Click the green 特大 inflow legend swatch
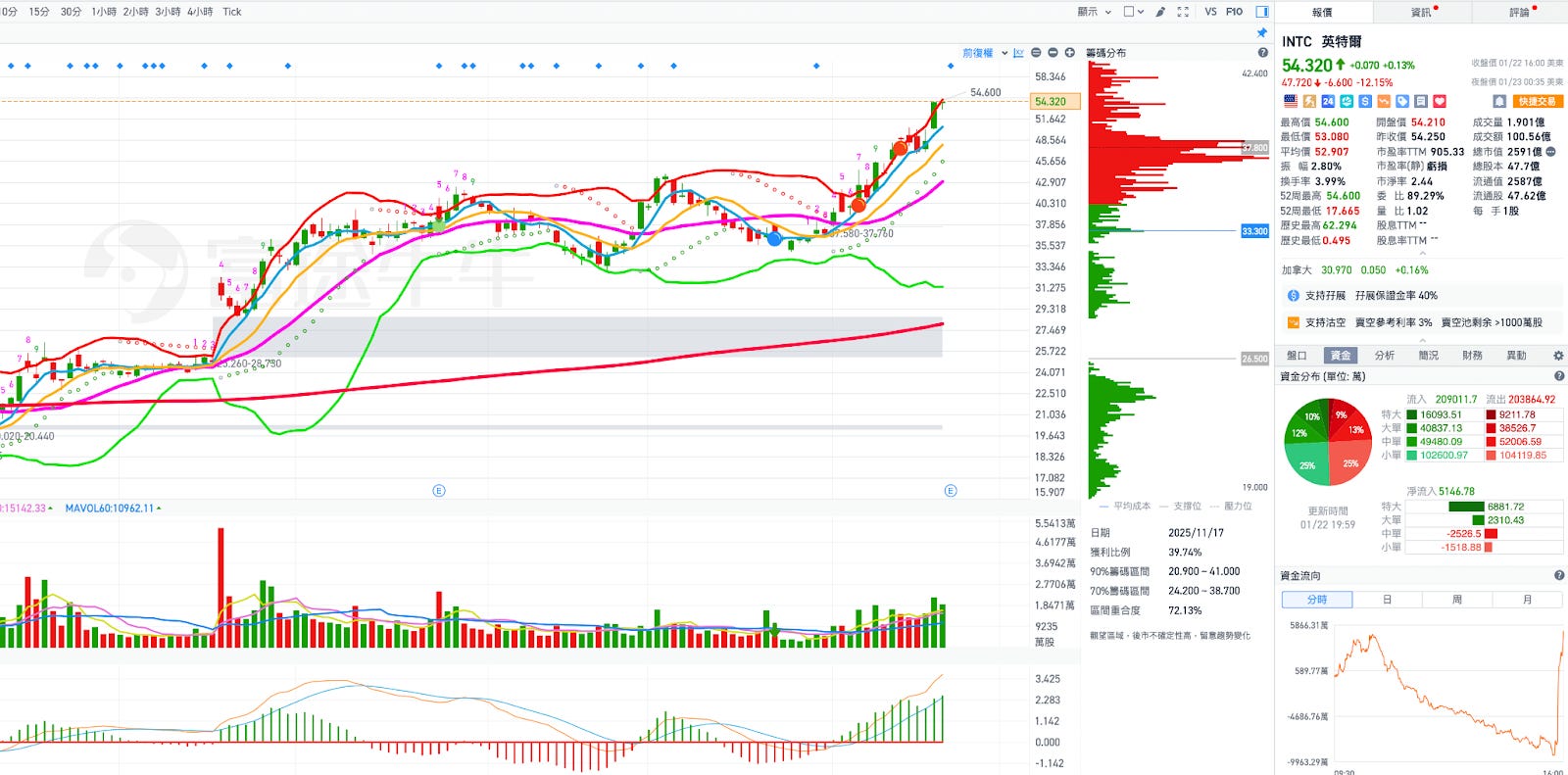 point(1412,415)
